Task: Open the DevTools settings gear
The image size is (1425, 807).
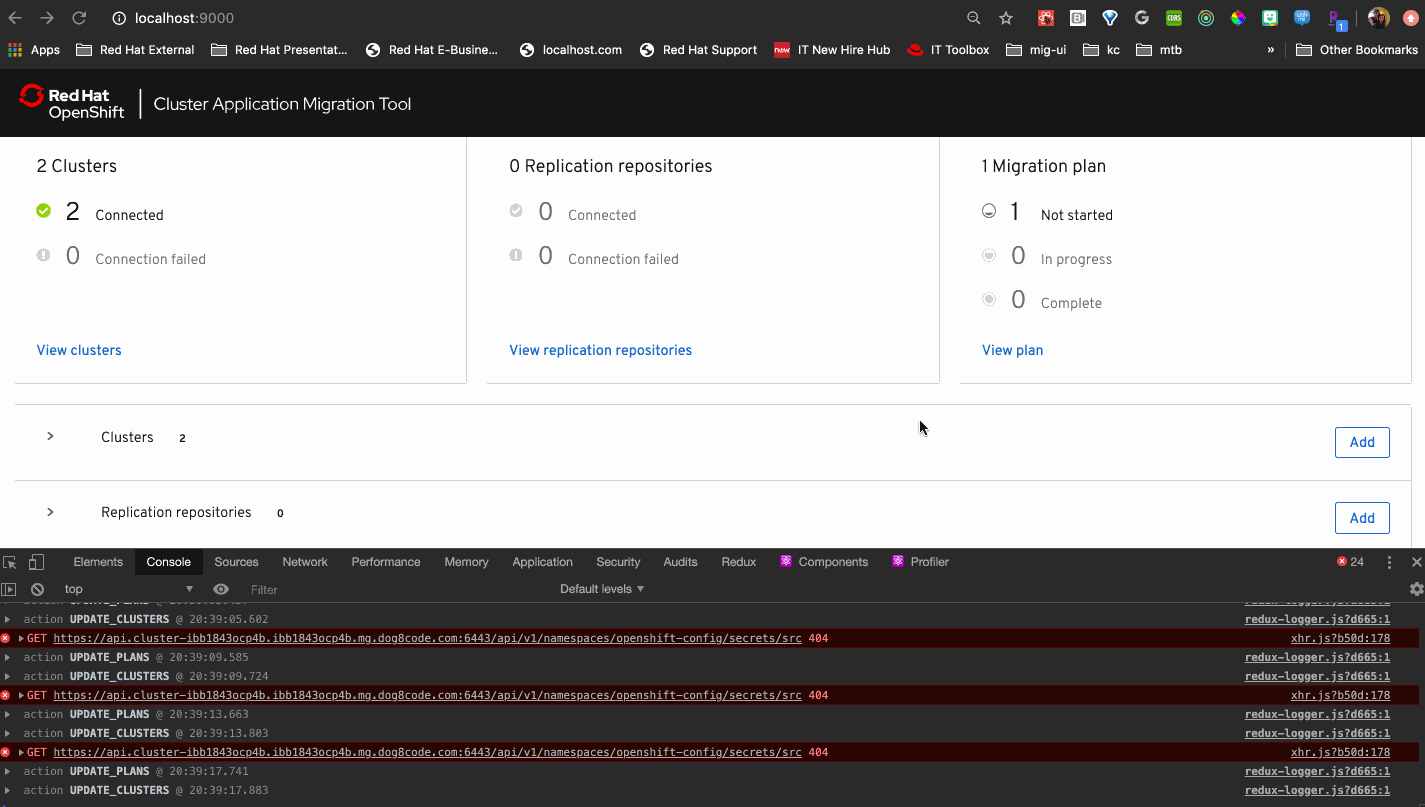Action: pyautogui.click(x=1416, y=589)
